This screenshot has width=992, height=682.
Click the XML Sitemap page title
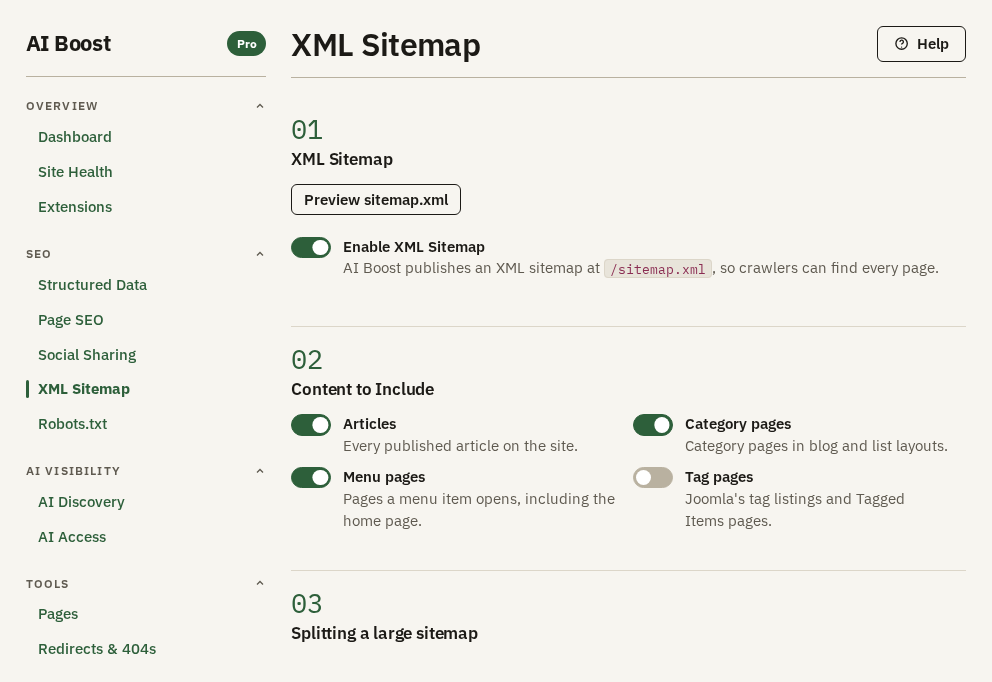385,45
